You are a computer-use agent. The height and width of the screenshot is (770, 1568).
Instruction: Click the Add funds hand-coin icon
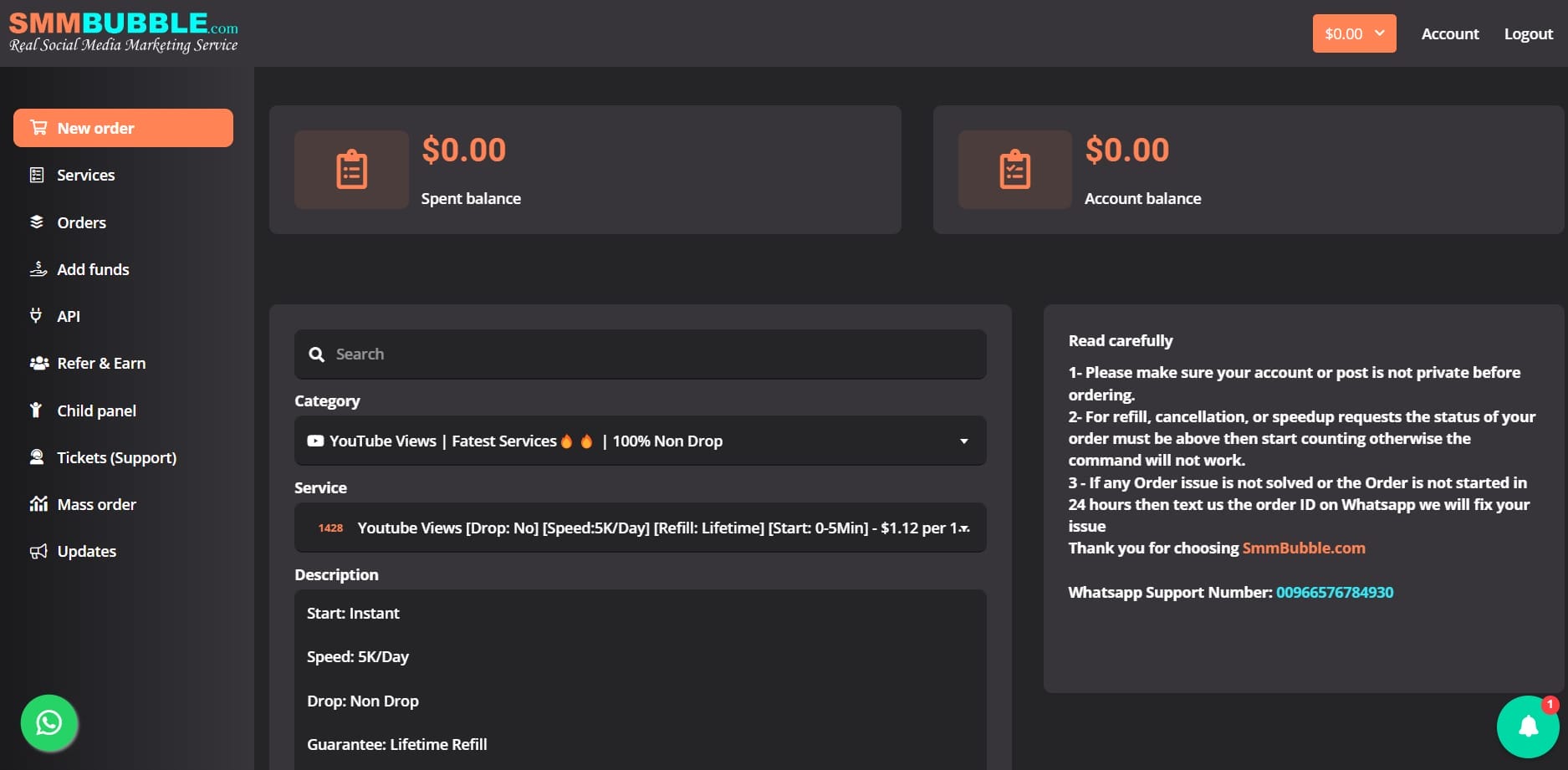[38, 269]
